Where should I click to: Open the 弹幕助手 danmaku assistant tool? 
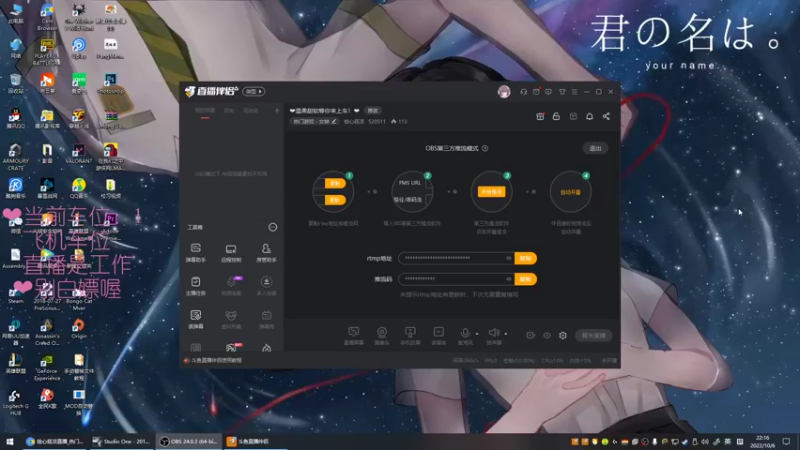195,253
